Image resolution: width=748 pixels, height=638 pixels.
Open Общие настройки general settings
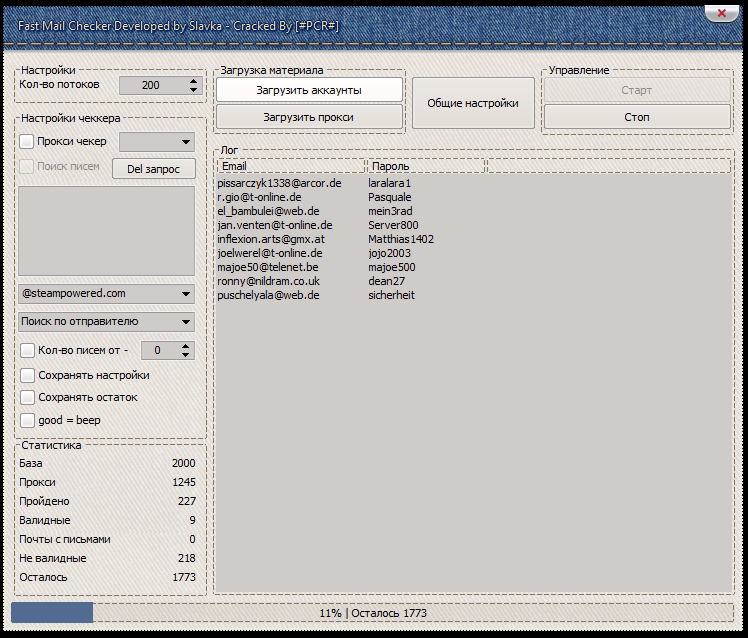point(472,103)
